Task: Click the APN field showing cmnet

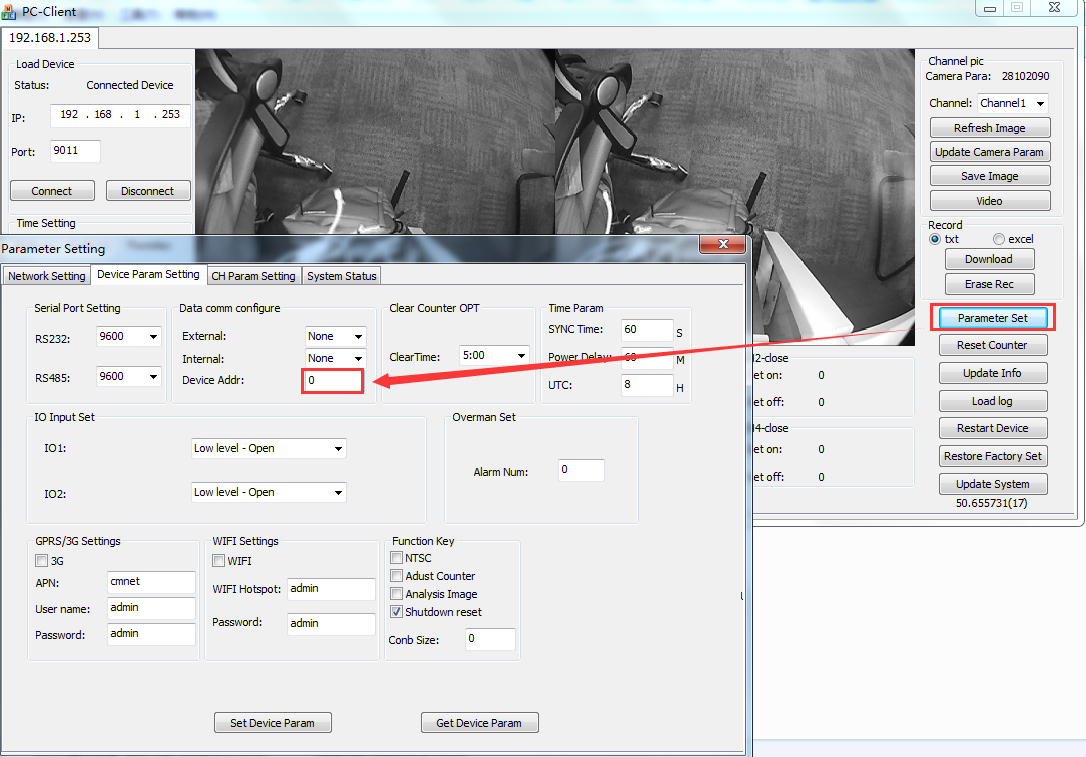Action: click(x=151, y=582)
